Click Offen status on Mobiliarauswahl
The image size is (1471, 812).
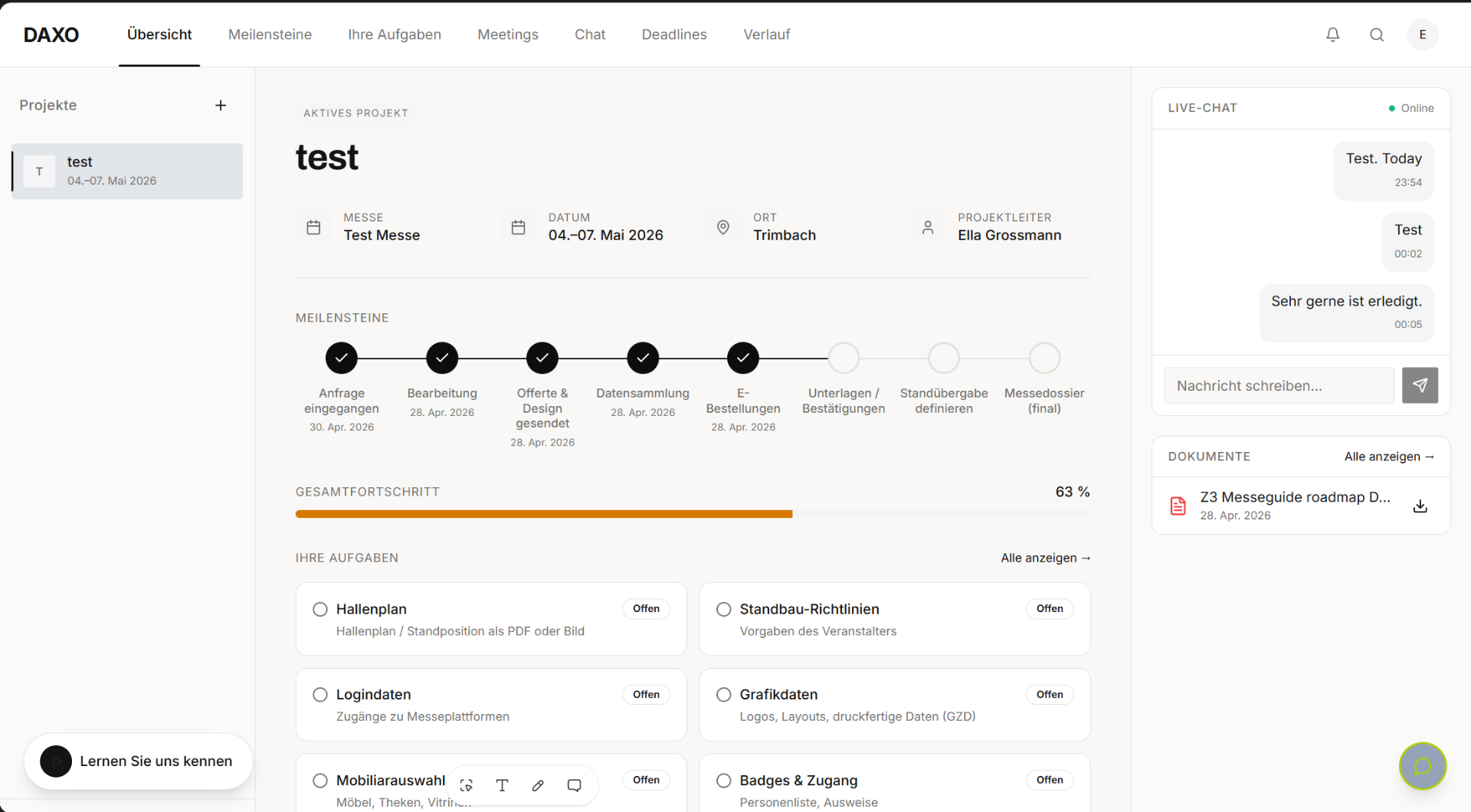646,780
